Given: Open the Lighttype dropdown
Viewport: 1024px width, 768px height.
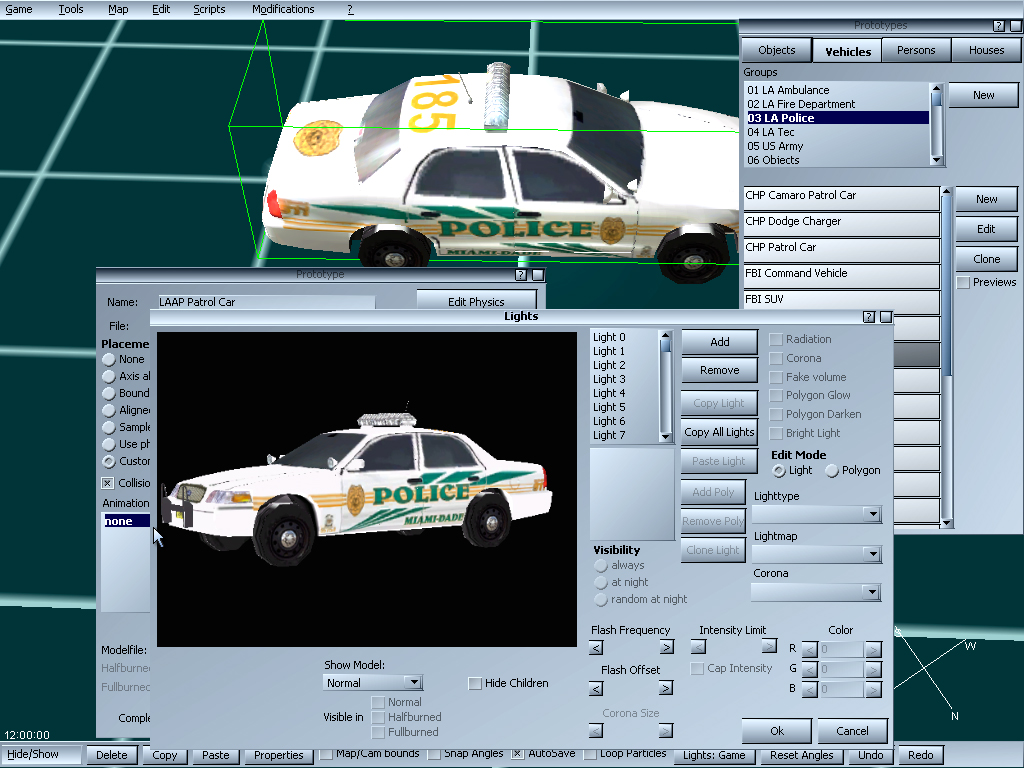Looking at the screenshot, I should [873, 515].
